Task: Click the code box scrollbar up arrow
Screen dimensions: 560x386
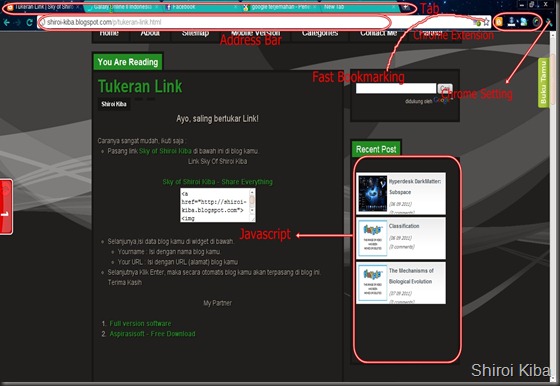Action: click(x=252, y=192)
